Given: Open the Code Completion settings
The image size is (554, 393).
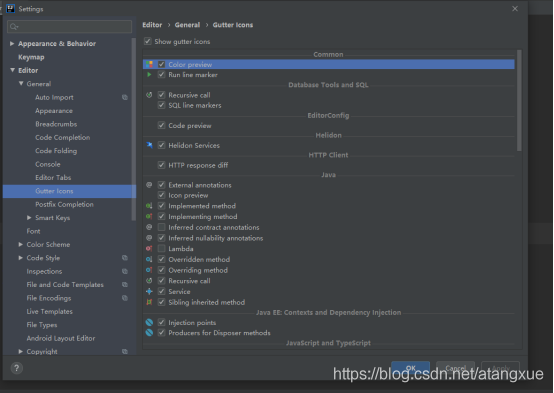Looking at the screenshot, I should tap(63, 137).
